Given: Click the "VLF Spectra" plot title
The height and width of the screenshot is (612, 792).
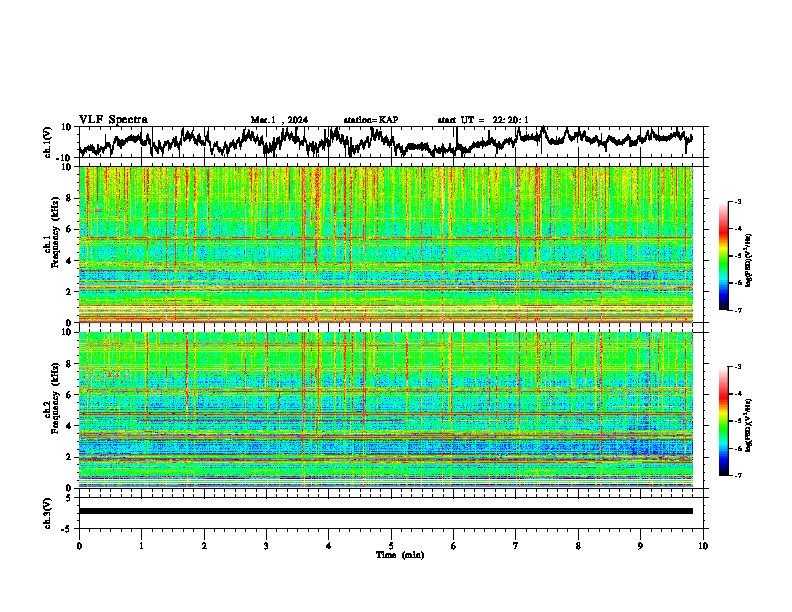Looking at the screenshot, I should point(113,120).
